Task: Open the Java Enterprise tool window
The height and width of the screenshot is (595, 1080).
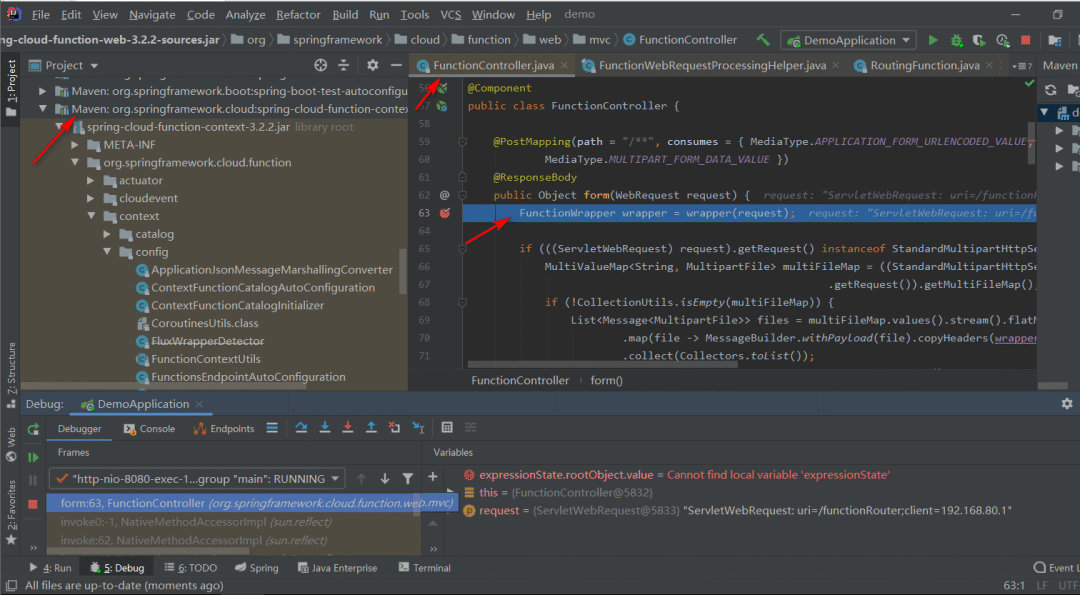Action: (338, 568)
